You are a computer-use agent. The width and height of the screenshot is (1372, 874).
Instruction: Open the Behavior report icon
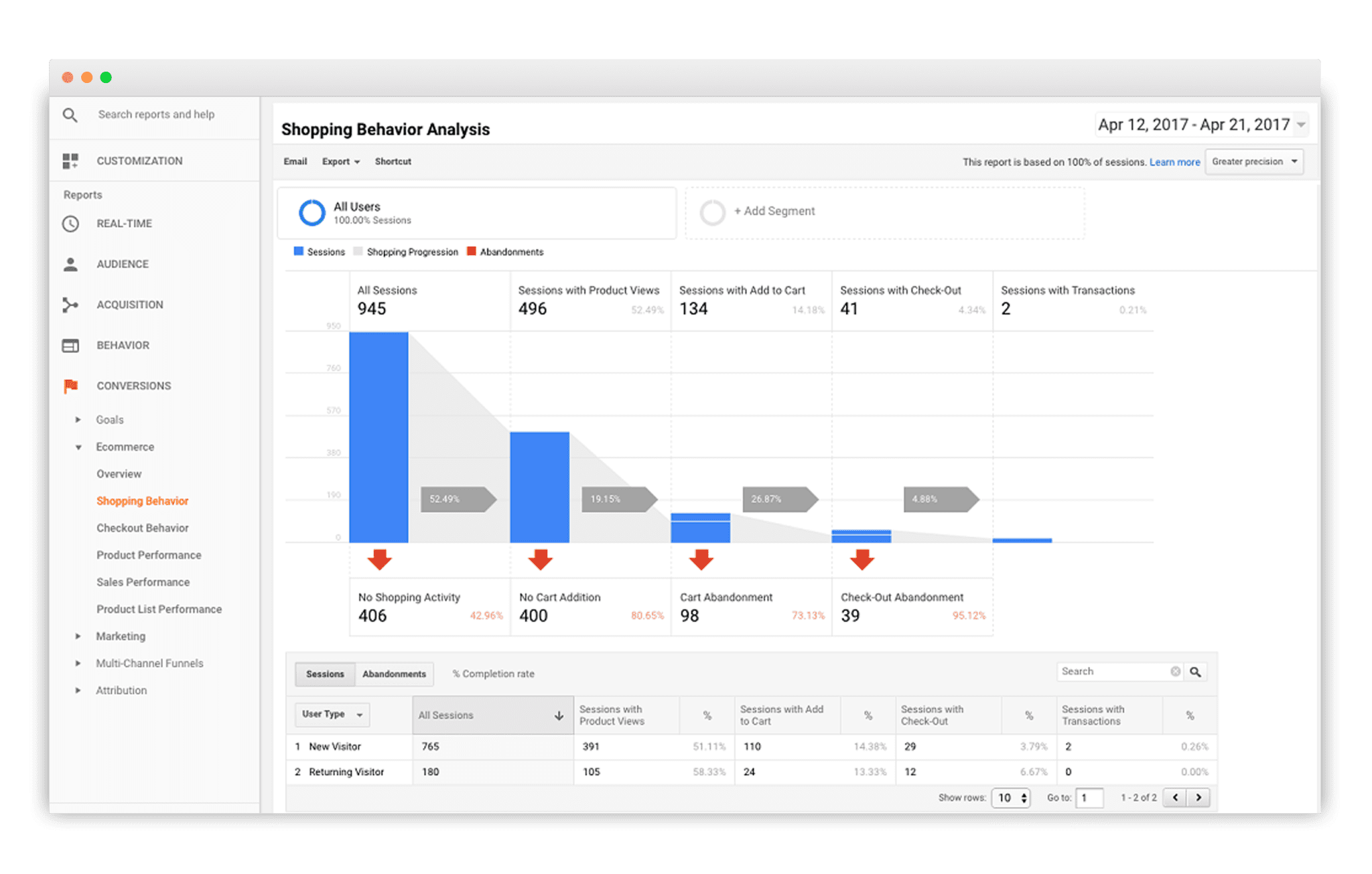70,345
